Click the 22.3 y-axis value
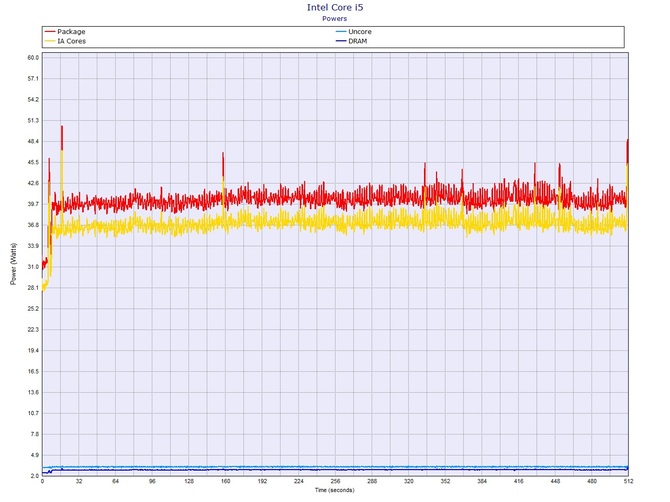Viewport: 670px width, 502px height. click(33, 330)
